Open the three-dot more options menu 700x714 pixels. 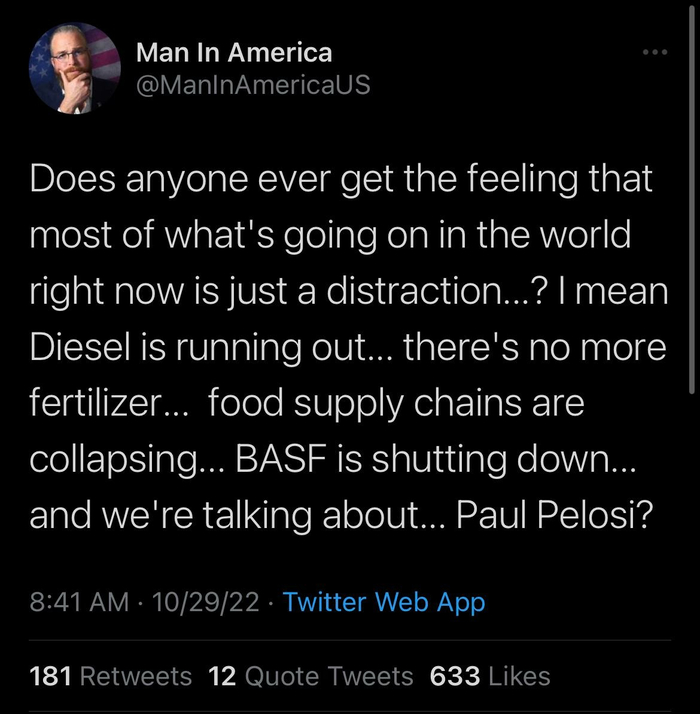[x=656, y=53]
